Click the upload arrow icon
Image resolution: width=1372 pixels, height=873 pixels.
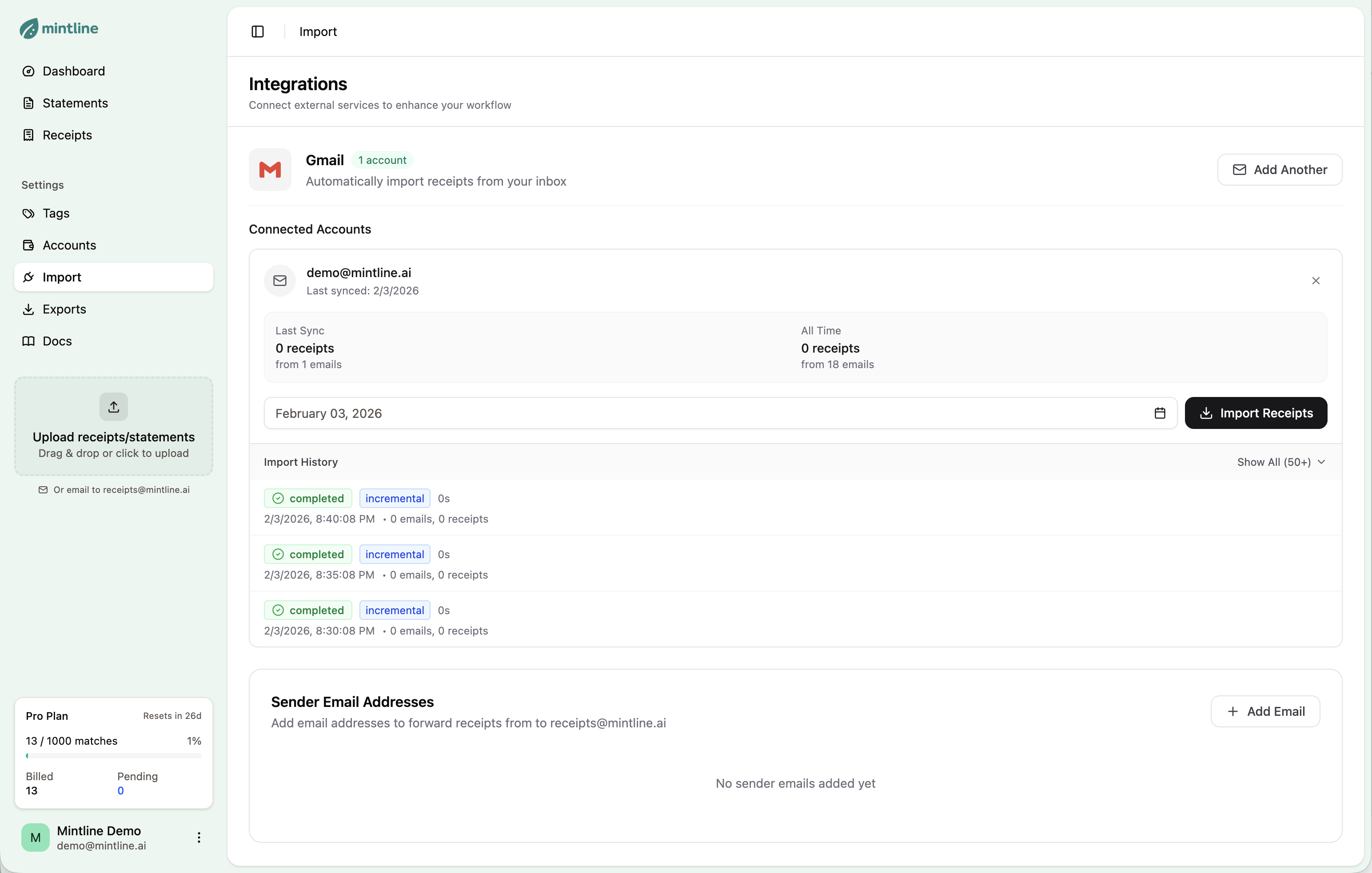tap(113, 407)
